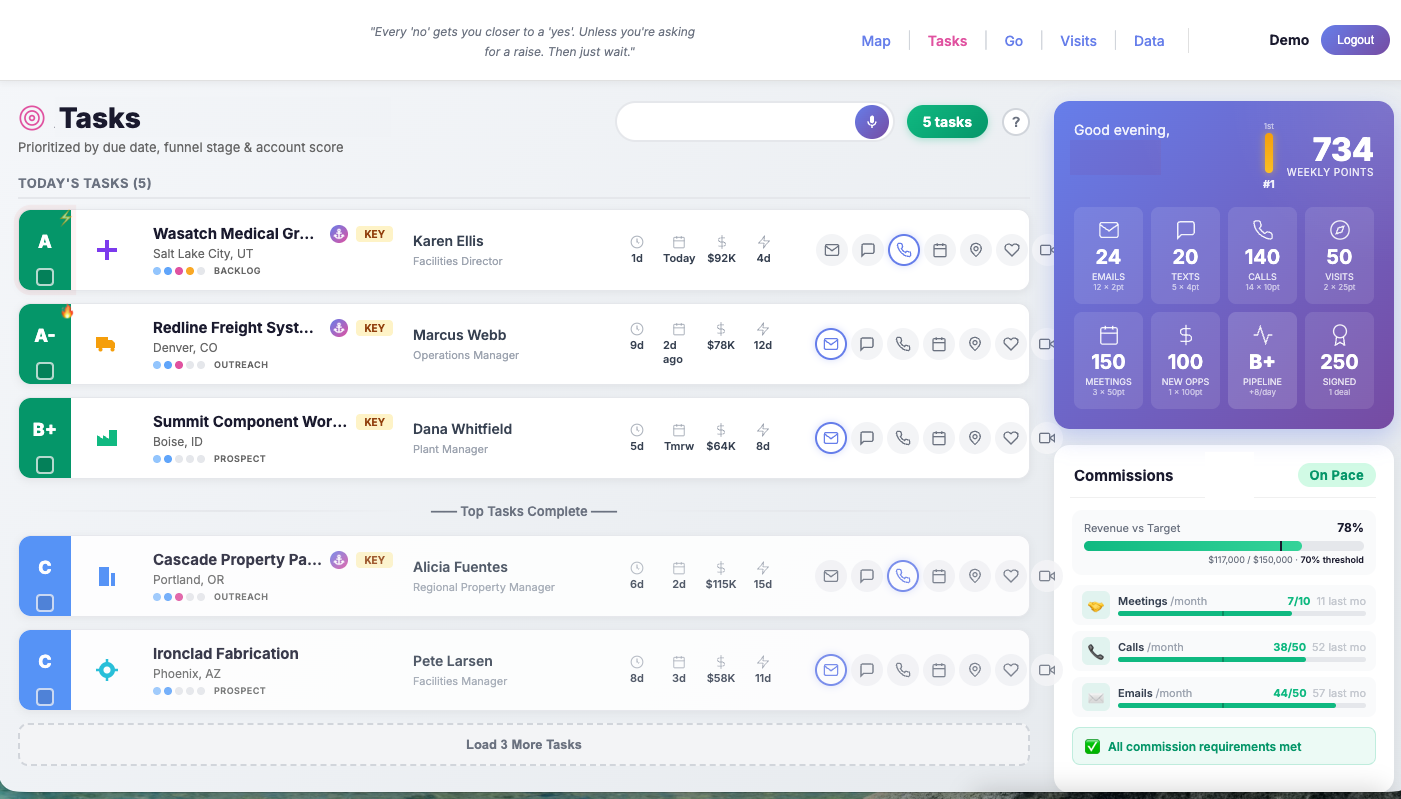
Task: Click Meetings per month progress bar
Action: click(x=1241, y=613)
